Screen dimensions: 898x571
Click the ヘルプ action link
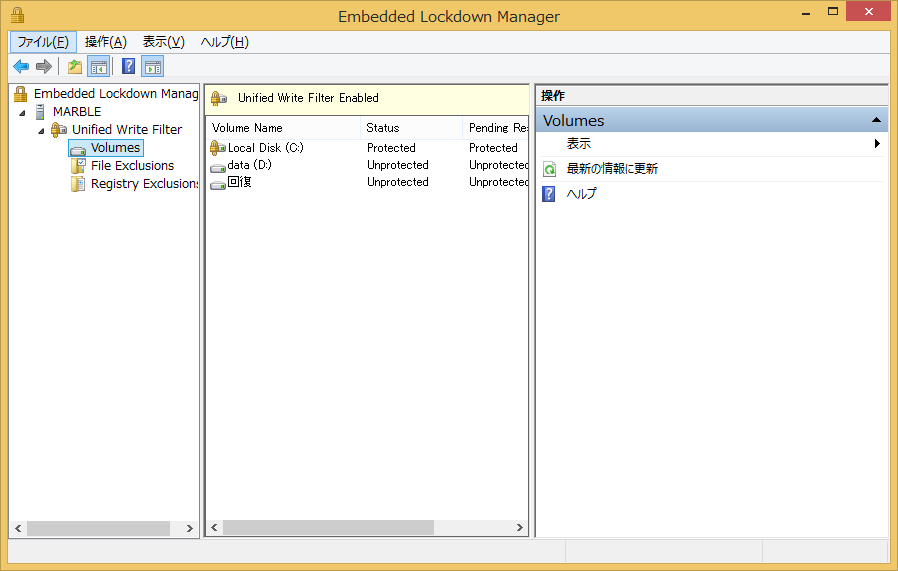coord(581,194)
